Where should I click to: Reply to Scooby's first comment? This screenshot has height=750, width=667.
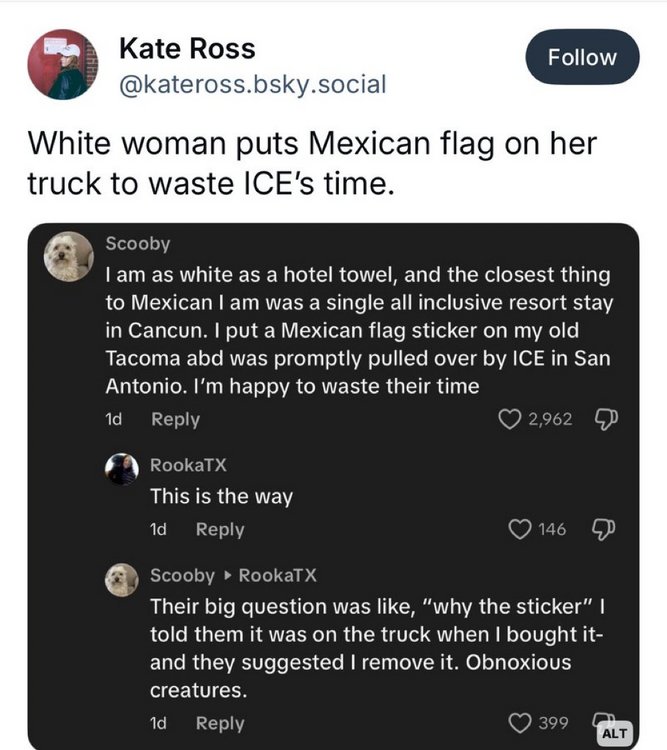point(175,420)
